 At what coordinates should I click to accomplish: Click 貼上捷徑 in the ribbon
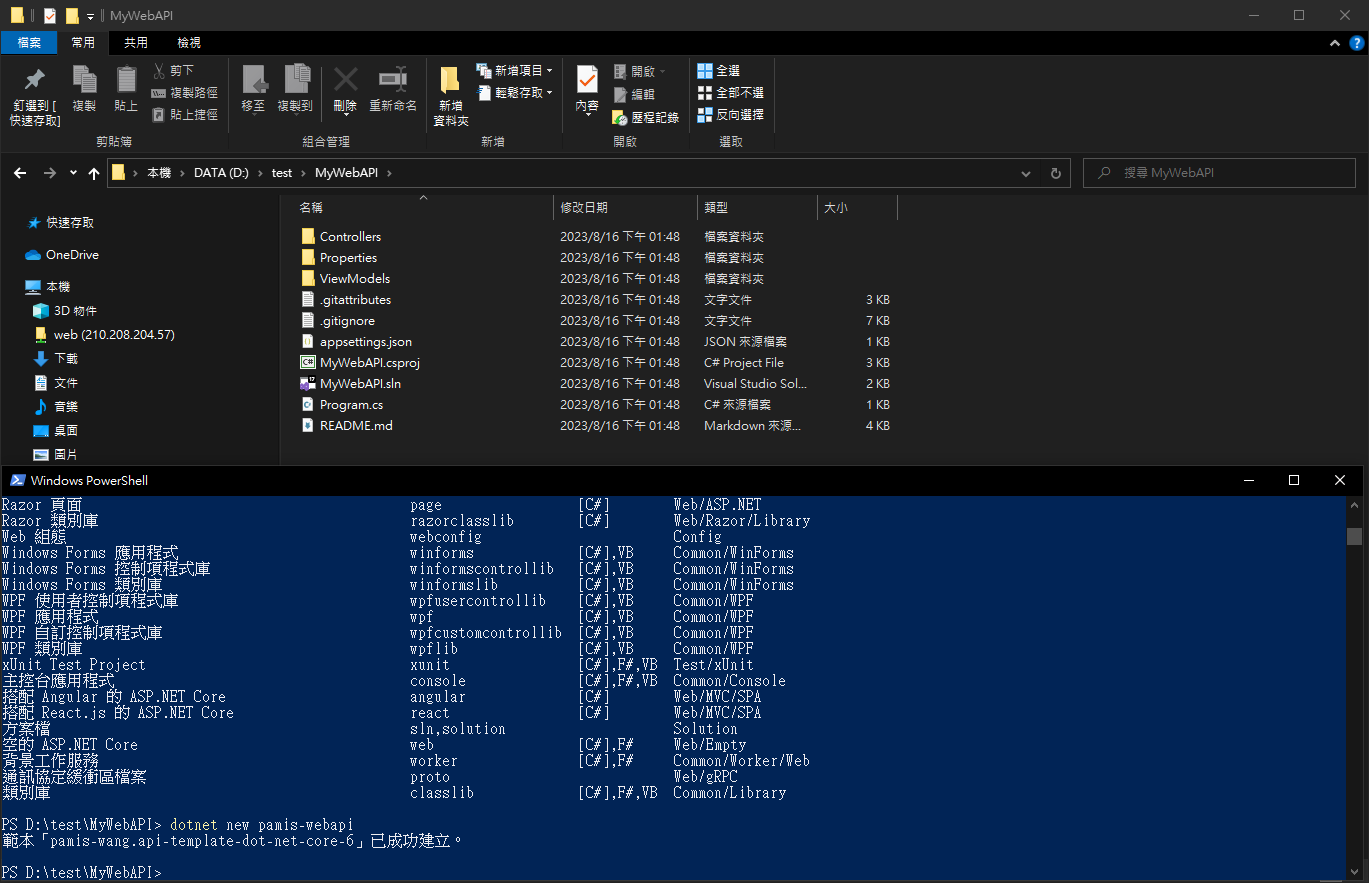click(x=184, y=115)
